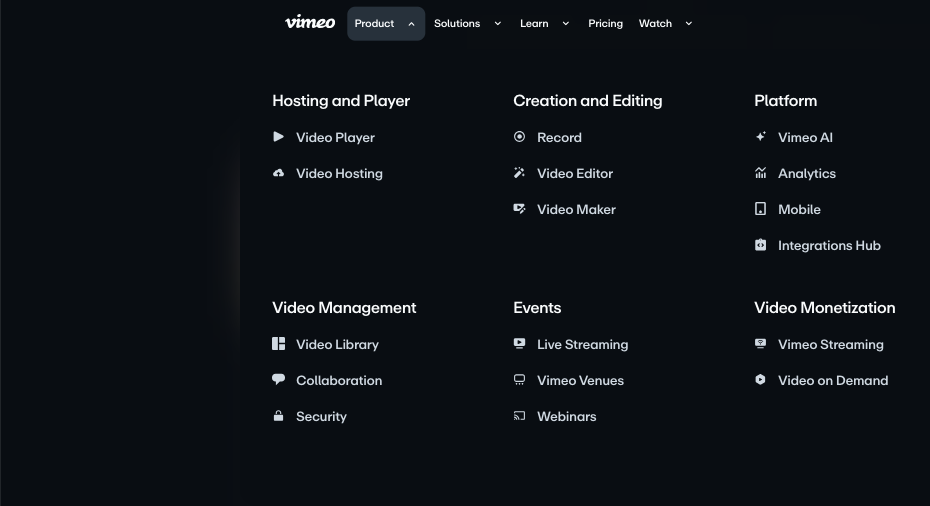Open the Video Maker link
The width and height of the screenshot is (930, 506).
click(x=576, y=209)
